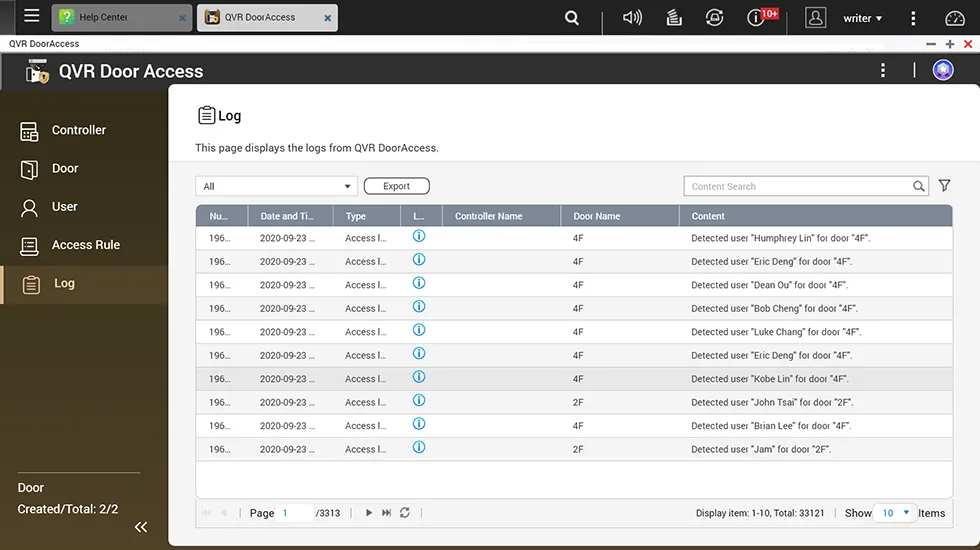
Task: Click the magnifier icon in Content Search
Action: coord(918,186)
